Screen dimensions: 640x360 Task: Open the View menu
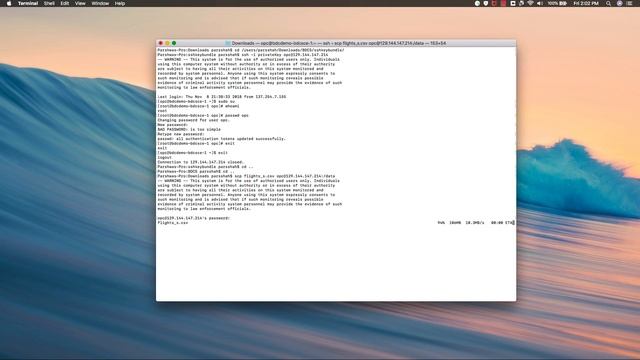tap(80, 3)
